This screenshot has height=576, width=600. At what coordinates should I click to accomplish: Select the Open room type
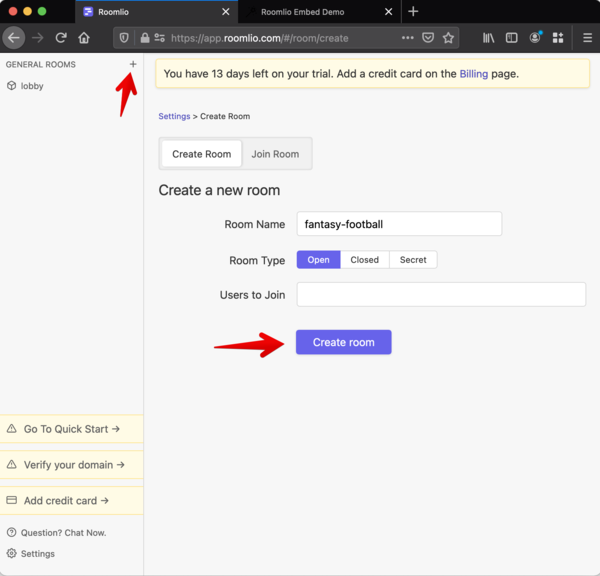[318, 260]
